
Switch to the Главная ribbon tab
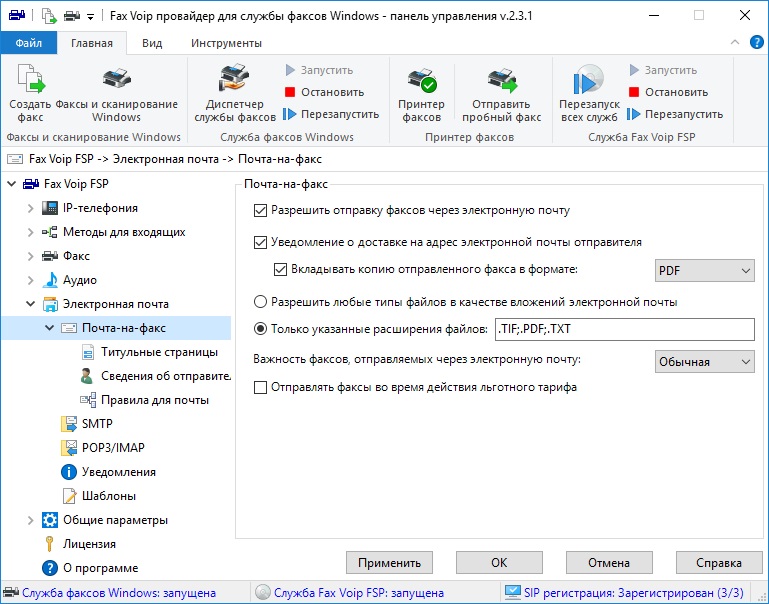click(92, 43)
